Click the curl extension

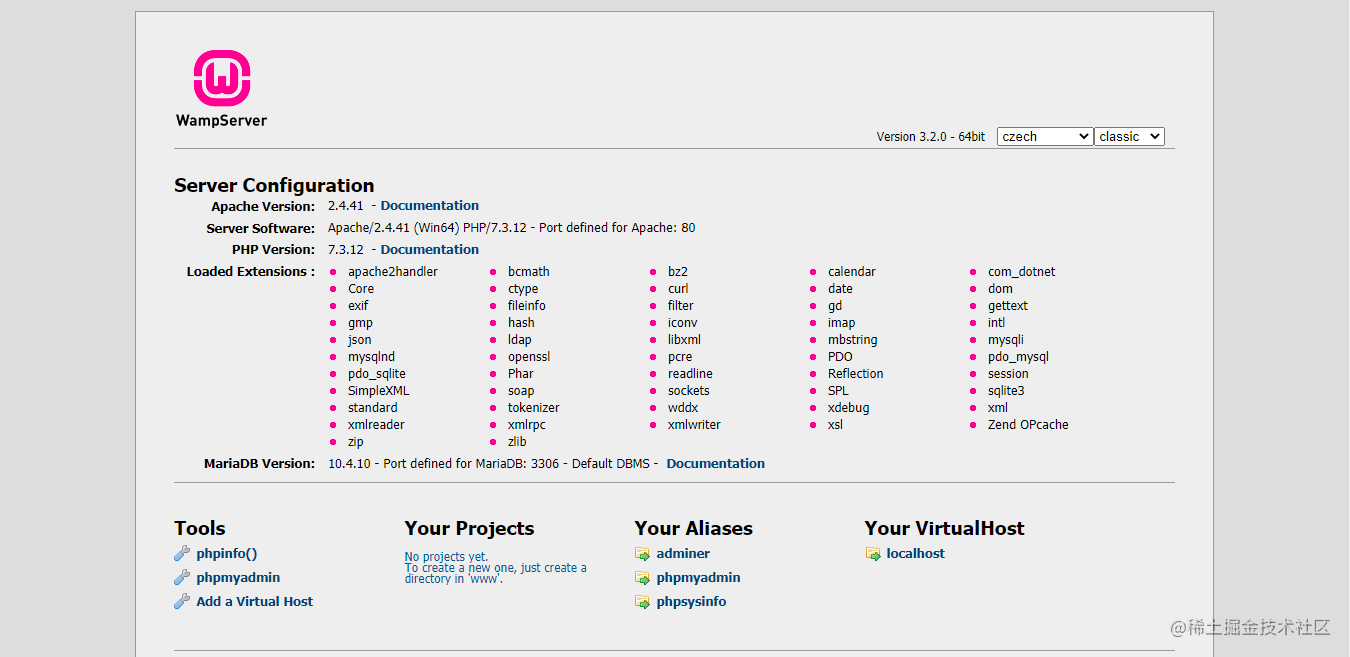point(677,289)
